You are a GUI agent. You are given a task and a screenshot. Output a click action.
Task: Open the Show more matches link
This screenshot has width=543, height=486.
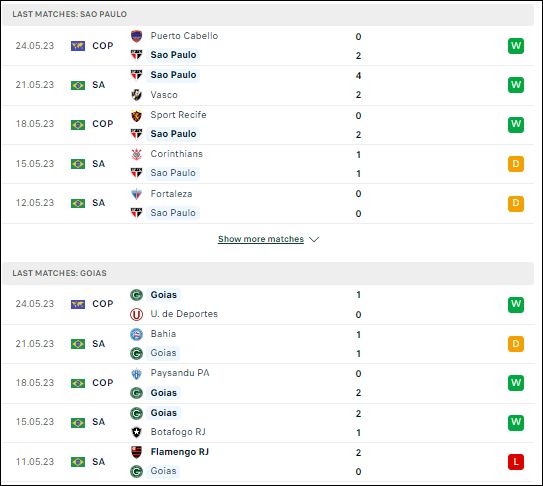pos(261,239)
